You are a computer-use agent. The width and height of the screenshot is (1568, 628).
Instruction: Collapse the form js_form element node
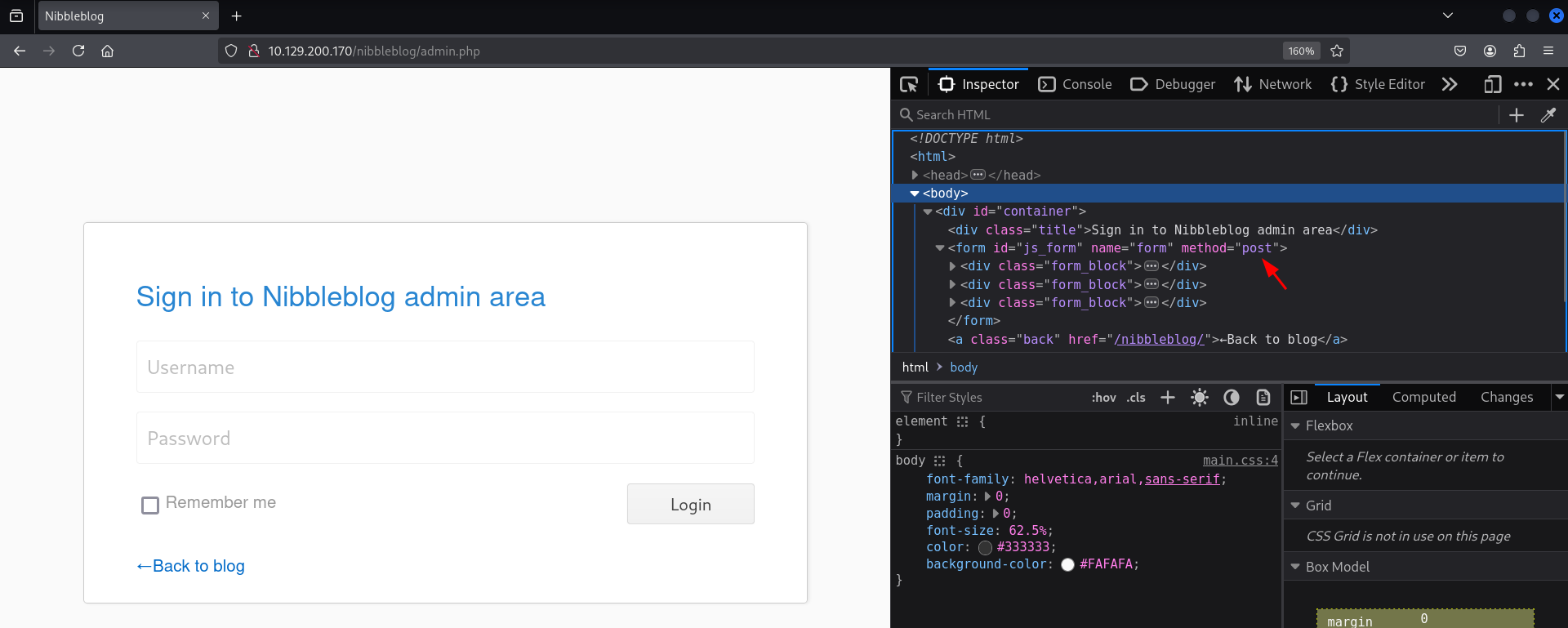coord(940,248)
